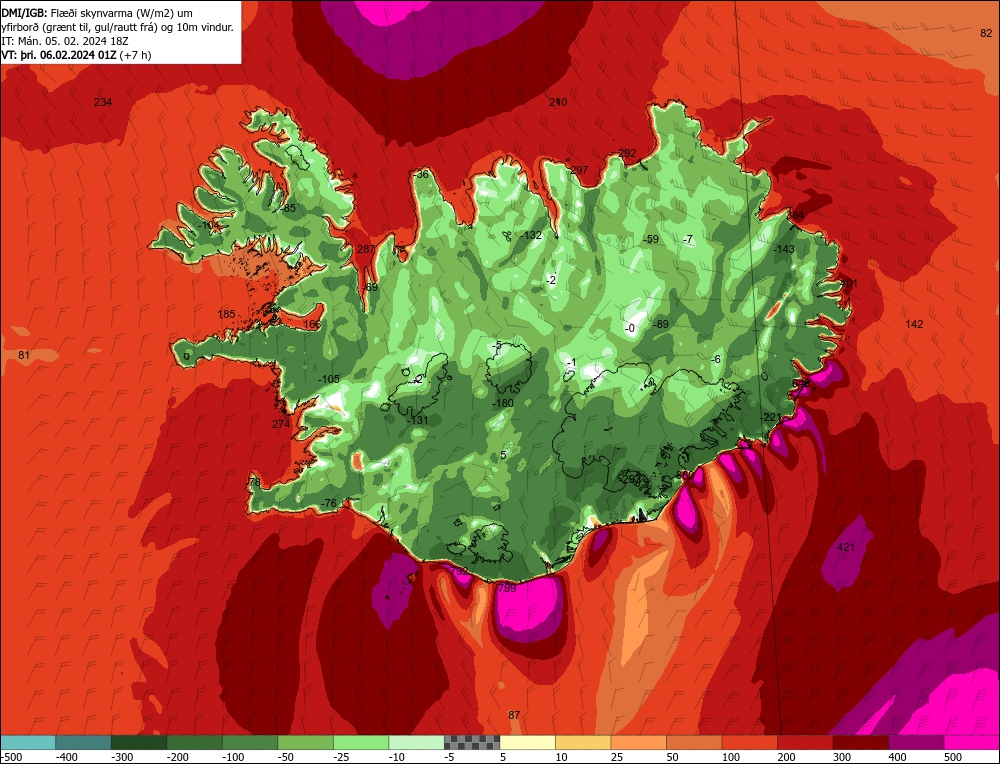Click the '287' flux value
Screen dimensions: 1000x764
[365, 249]
